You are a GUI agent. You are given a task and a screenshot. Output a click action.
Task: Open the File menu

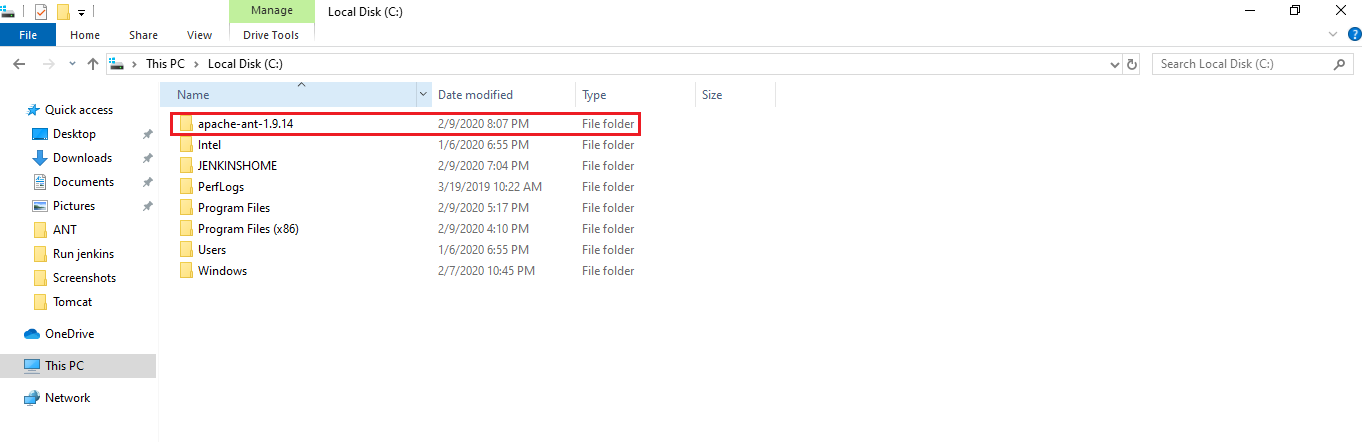point(28,35)
